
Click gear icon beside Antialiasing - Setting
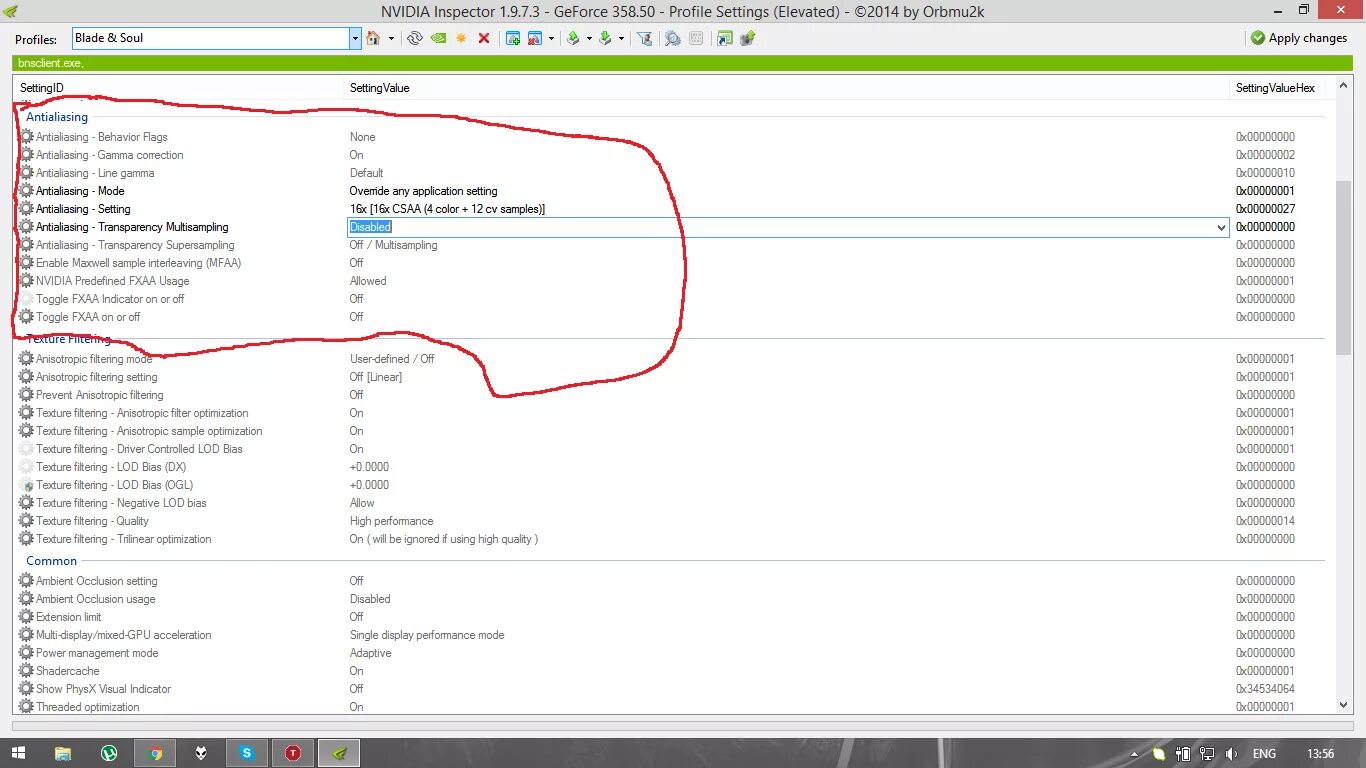coord(26,209)
